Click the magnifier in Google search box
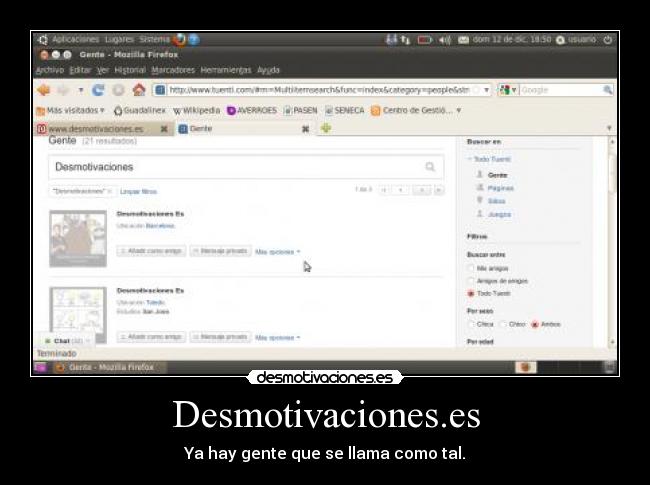 607,90
